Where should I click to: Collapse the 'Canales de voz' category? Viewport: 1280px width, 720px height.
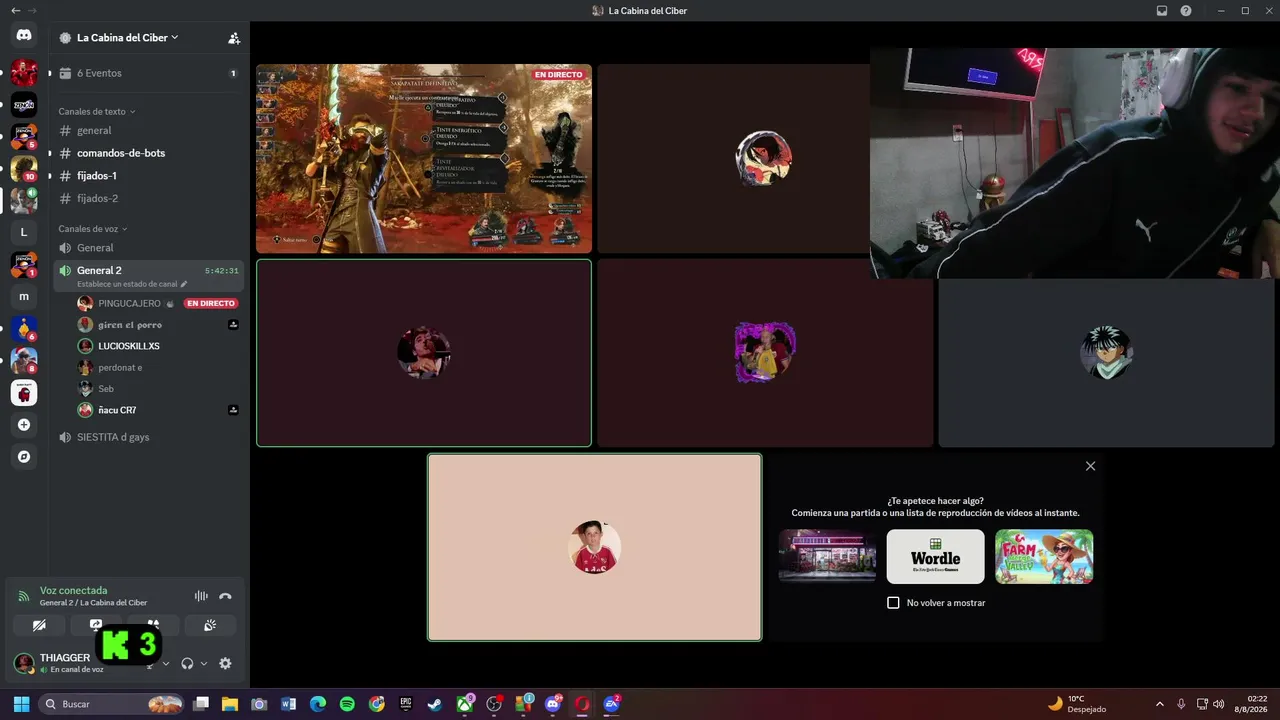coord(93,229)
